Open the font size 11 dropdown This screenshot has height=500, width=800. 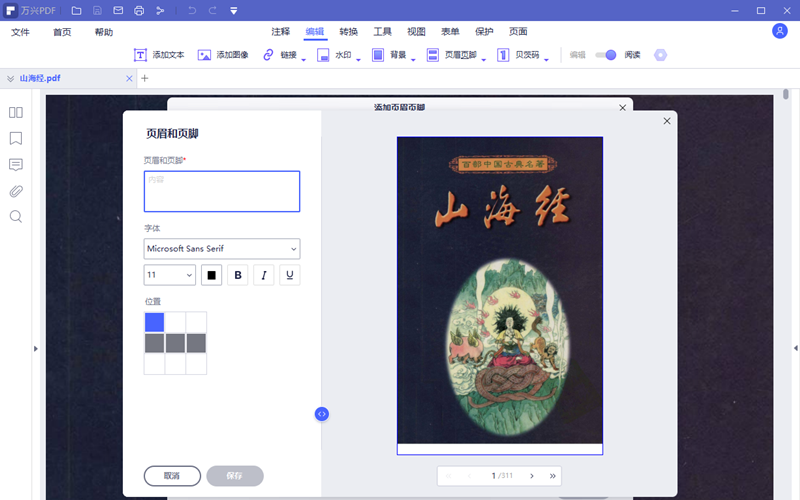pyautogui.click(x=170, y=275)
